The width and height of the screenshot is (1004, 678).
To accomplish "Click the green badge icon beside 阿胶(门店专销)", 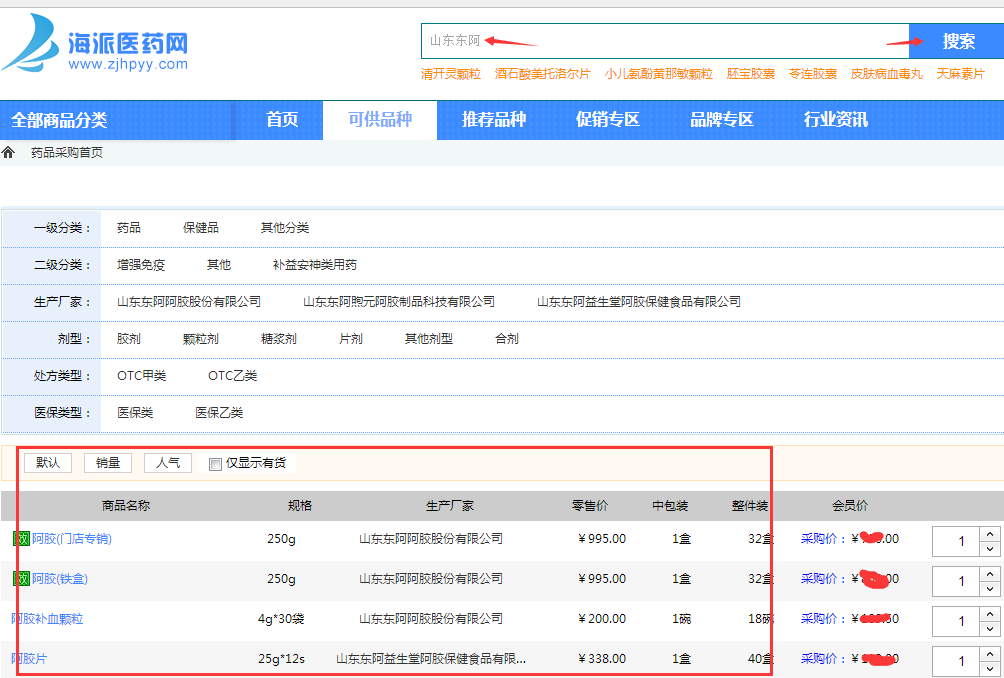I will pyautogui.click(x=22, y=538).
